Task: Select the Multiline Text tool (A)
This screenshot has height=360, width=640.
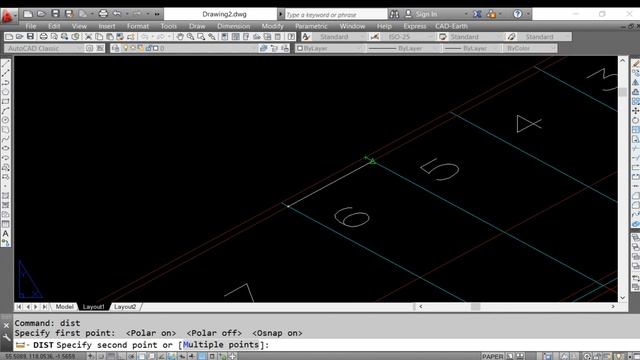Action: pos(5,233)
